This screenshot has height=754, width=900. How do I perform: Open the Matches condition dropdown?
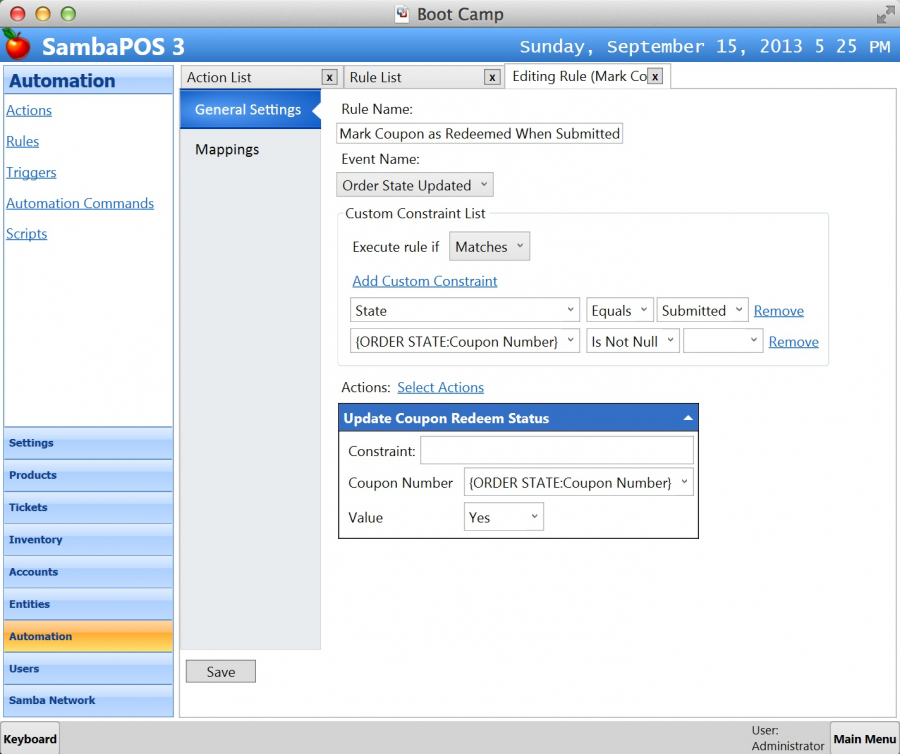click(x=489, y=247)
